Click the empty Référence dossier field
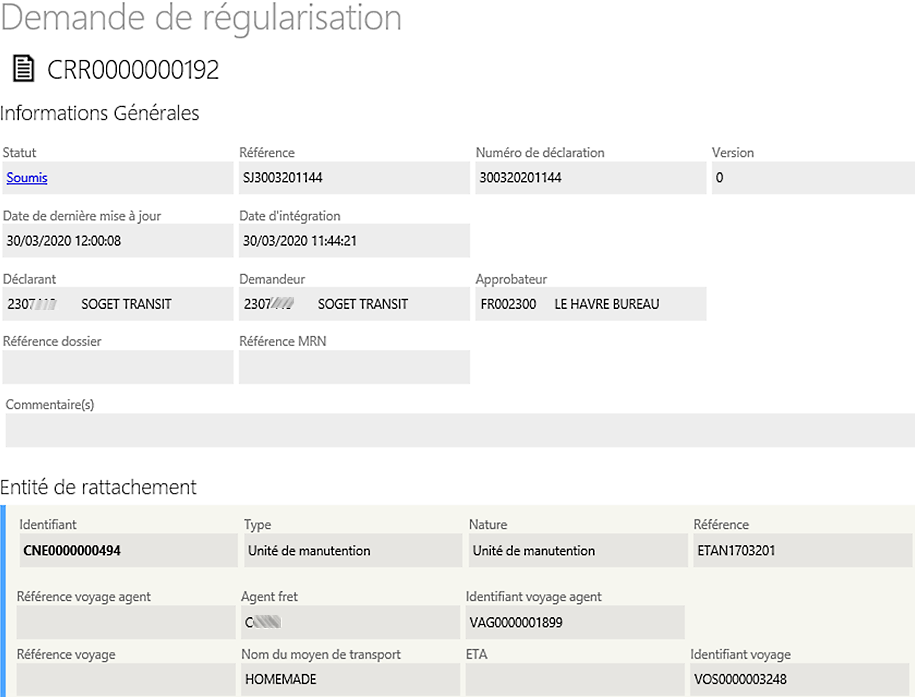This screenshot has height=698, width=916. 115,366
